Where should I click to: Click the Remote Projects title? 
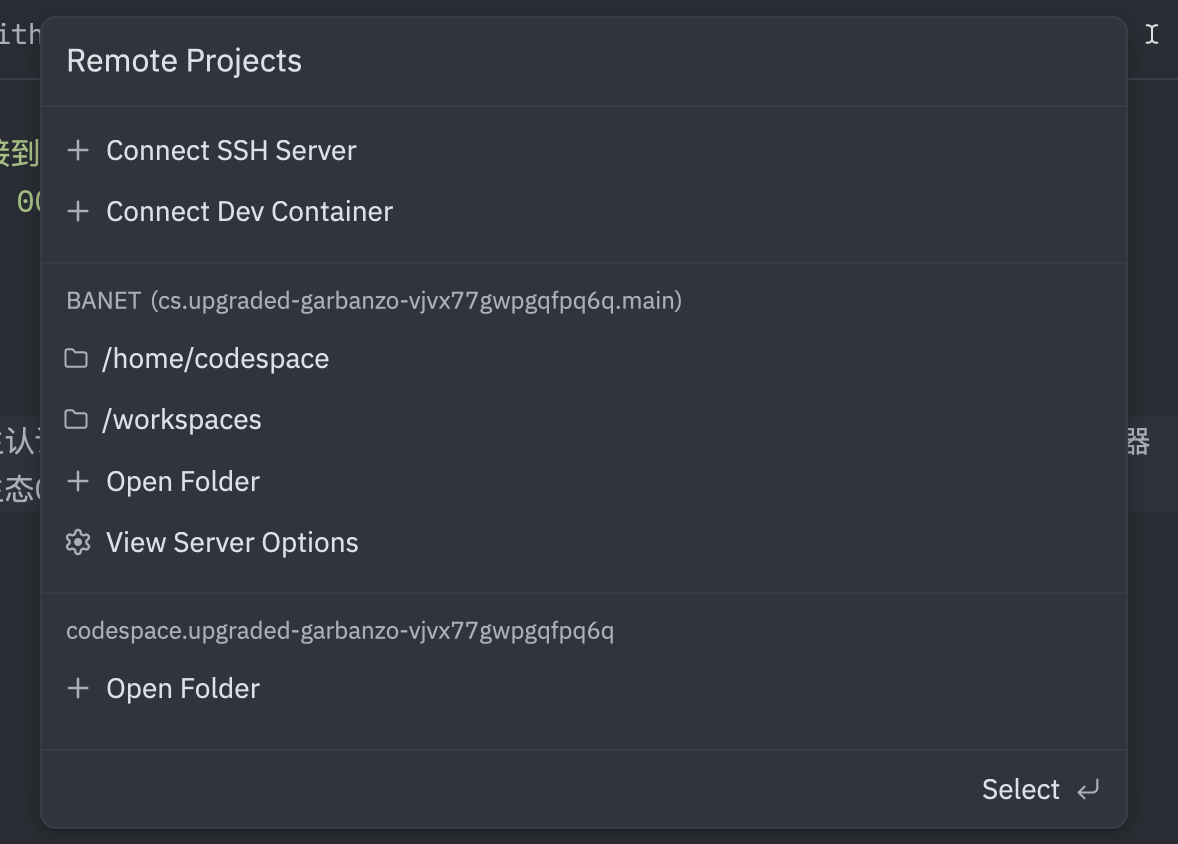tap(184, 61)
